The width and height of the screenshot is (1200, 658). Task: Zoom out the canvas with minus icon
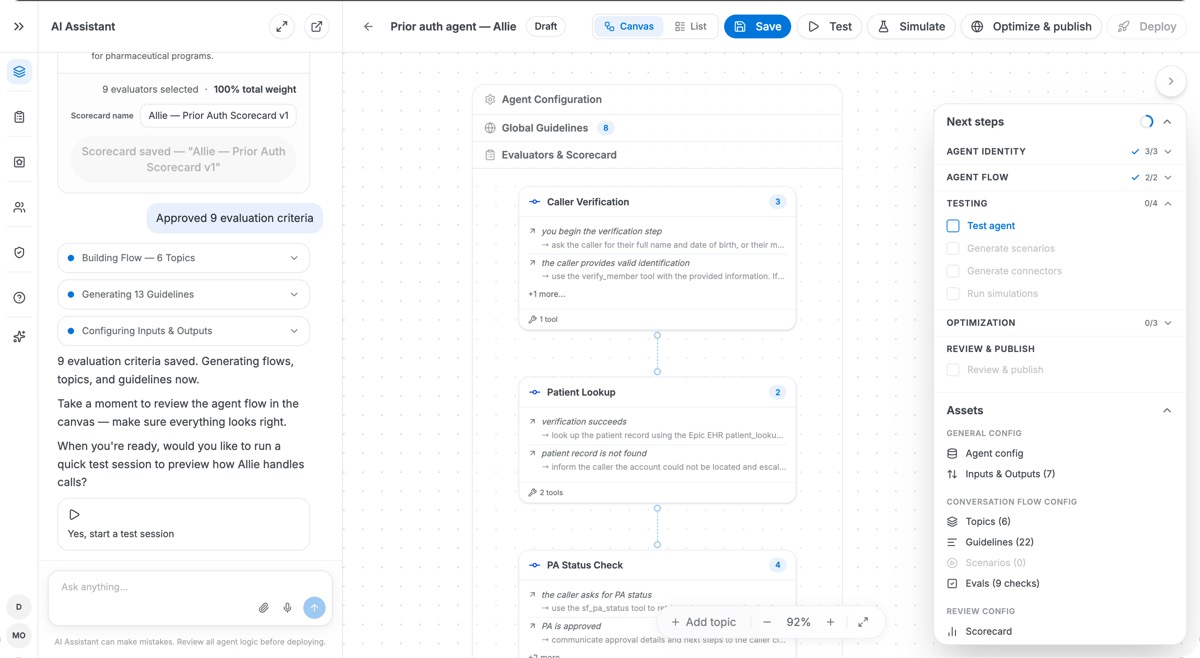point(767,622)
